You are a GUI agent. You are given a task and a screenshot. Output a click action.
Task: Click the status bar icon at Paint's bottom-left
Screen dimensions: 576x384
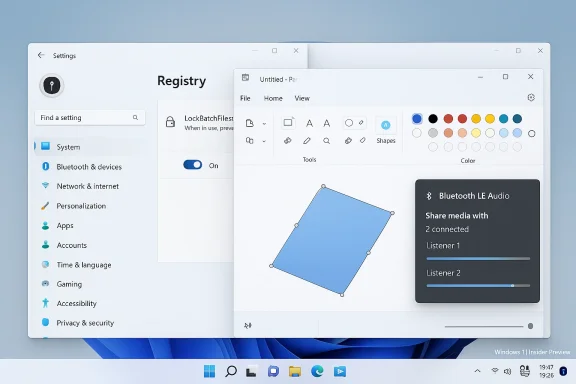tap(248, 326)
